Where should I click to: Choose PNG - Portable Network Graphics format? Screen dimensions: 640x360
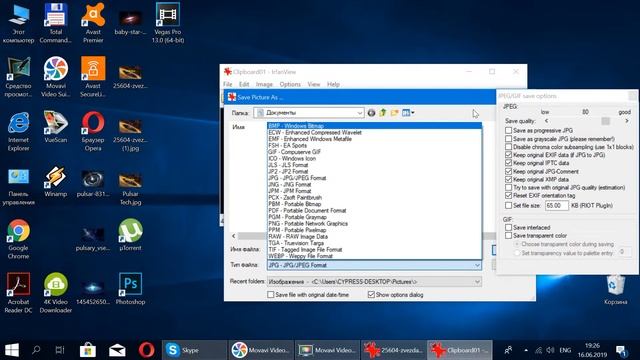[374, 224]
